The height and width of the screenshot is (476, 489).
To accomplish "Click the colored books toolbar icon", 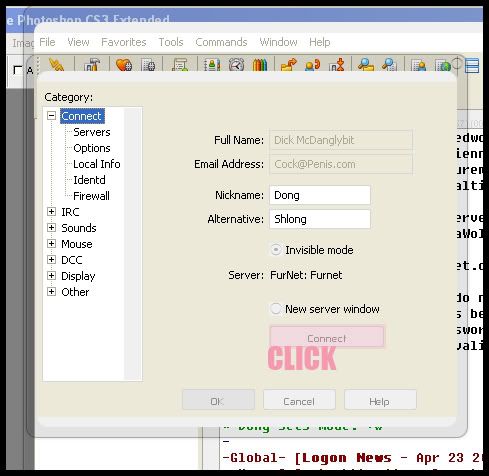I will tap(260, 64).
